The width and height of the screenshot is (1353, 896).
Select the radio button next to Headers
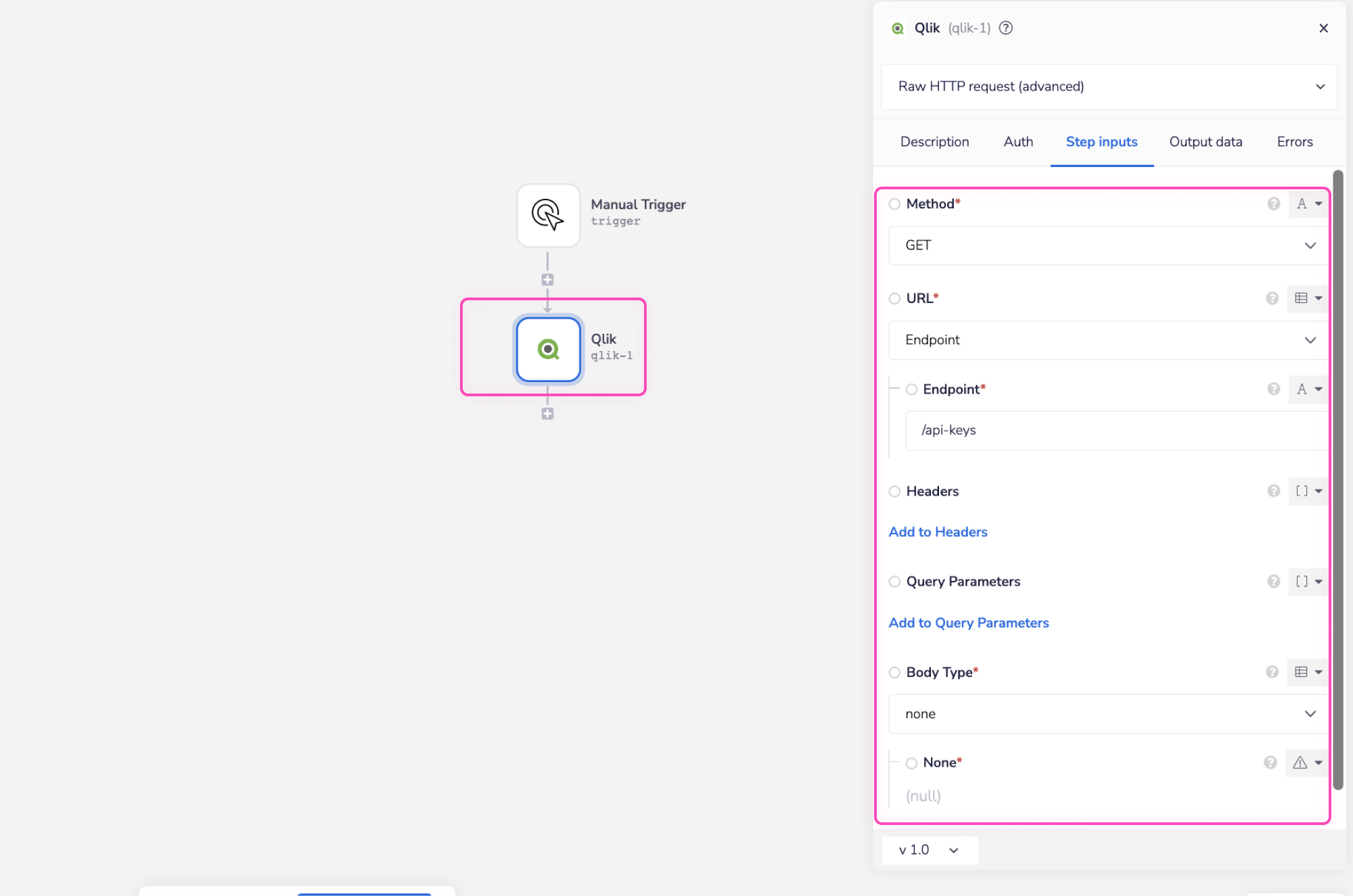[894, 492]
